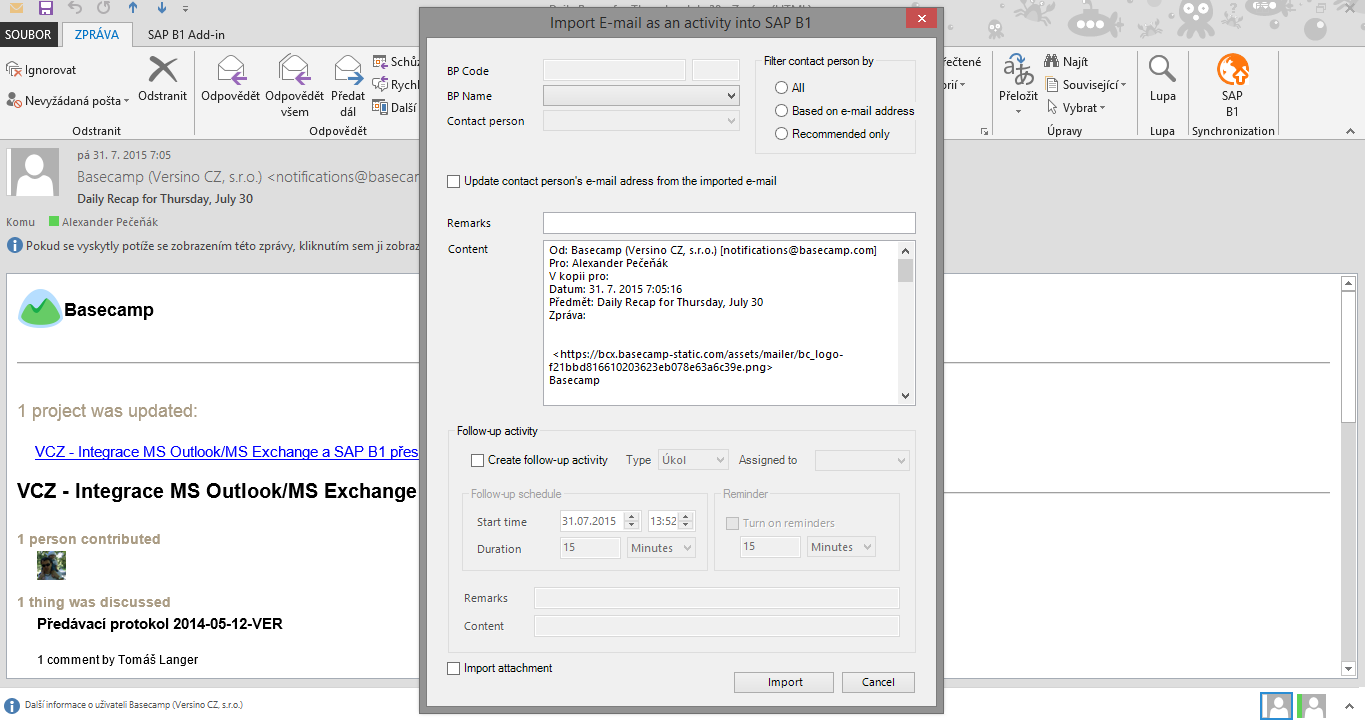Select 'Based on e-mail address' radio option
The width and height of the screenshot is (1365, 725).
(782, 111)
